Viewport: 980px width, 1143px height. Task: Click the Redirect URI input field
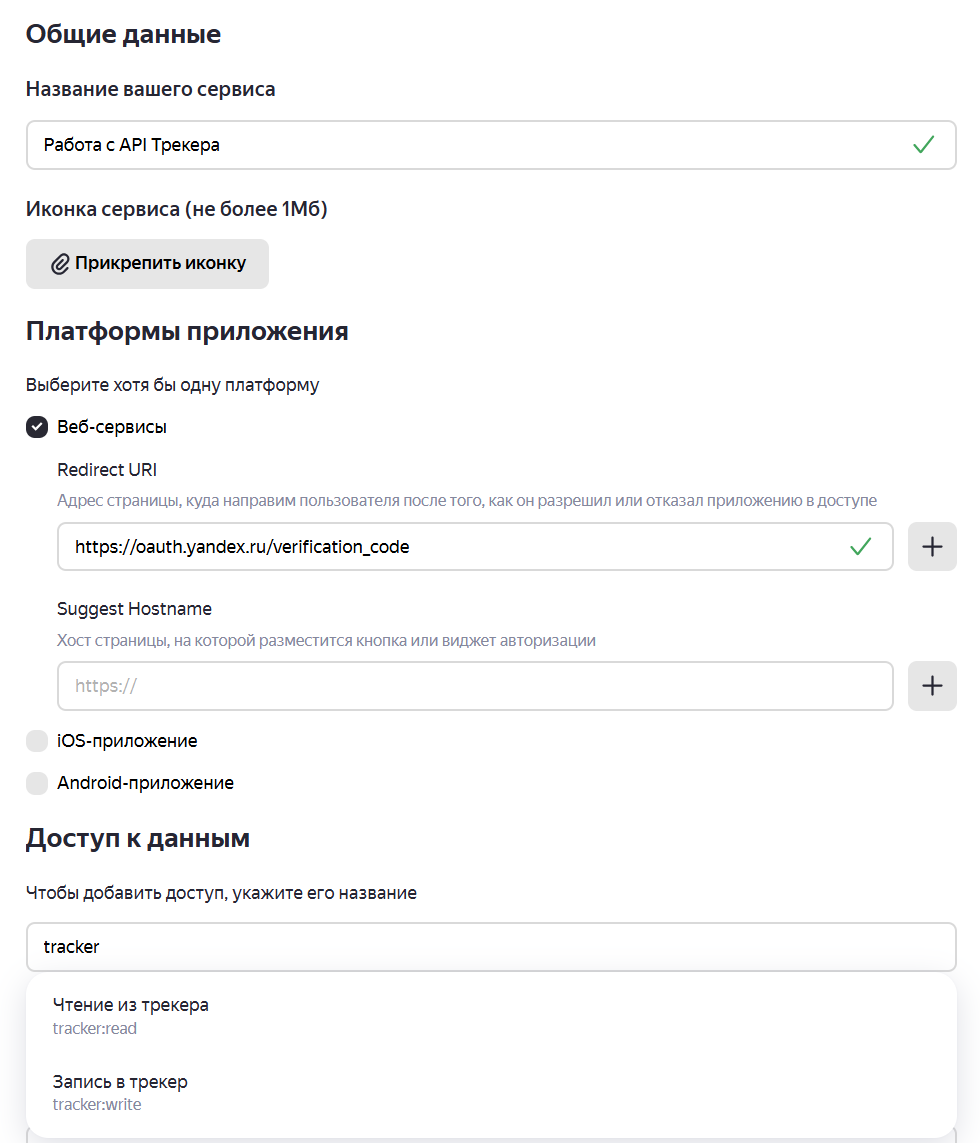click(475, 547)
